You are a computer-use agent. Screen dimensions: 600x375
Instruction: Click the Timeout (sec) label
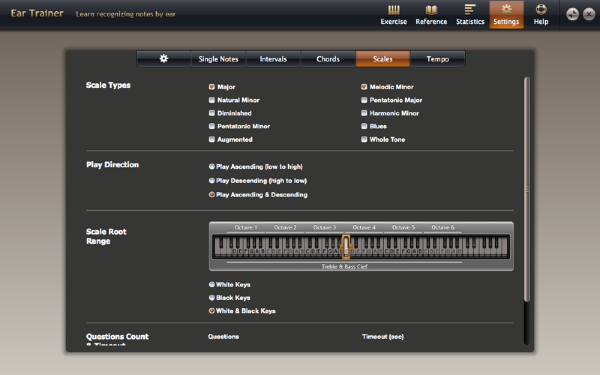(x=383, y=337)
